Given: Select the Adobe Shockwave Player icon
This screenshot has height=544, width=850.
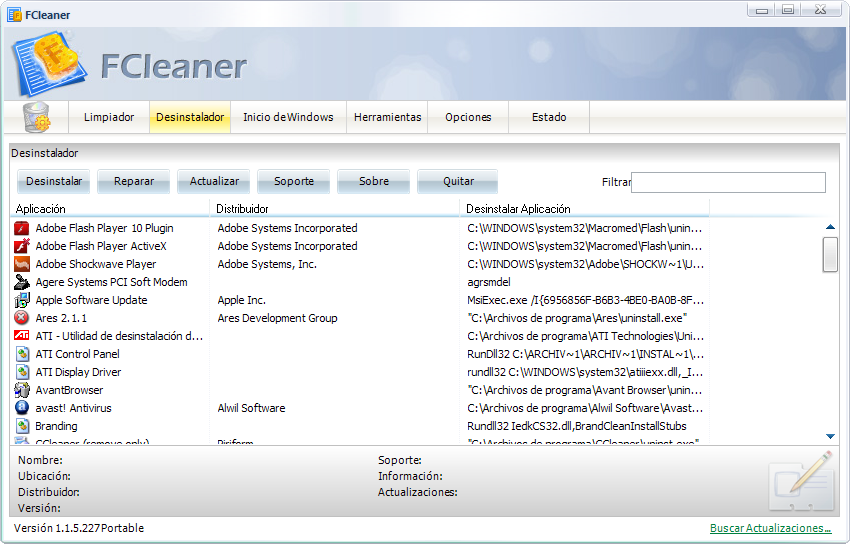Looking at the screenshot, I should click(22, 264).
